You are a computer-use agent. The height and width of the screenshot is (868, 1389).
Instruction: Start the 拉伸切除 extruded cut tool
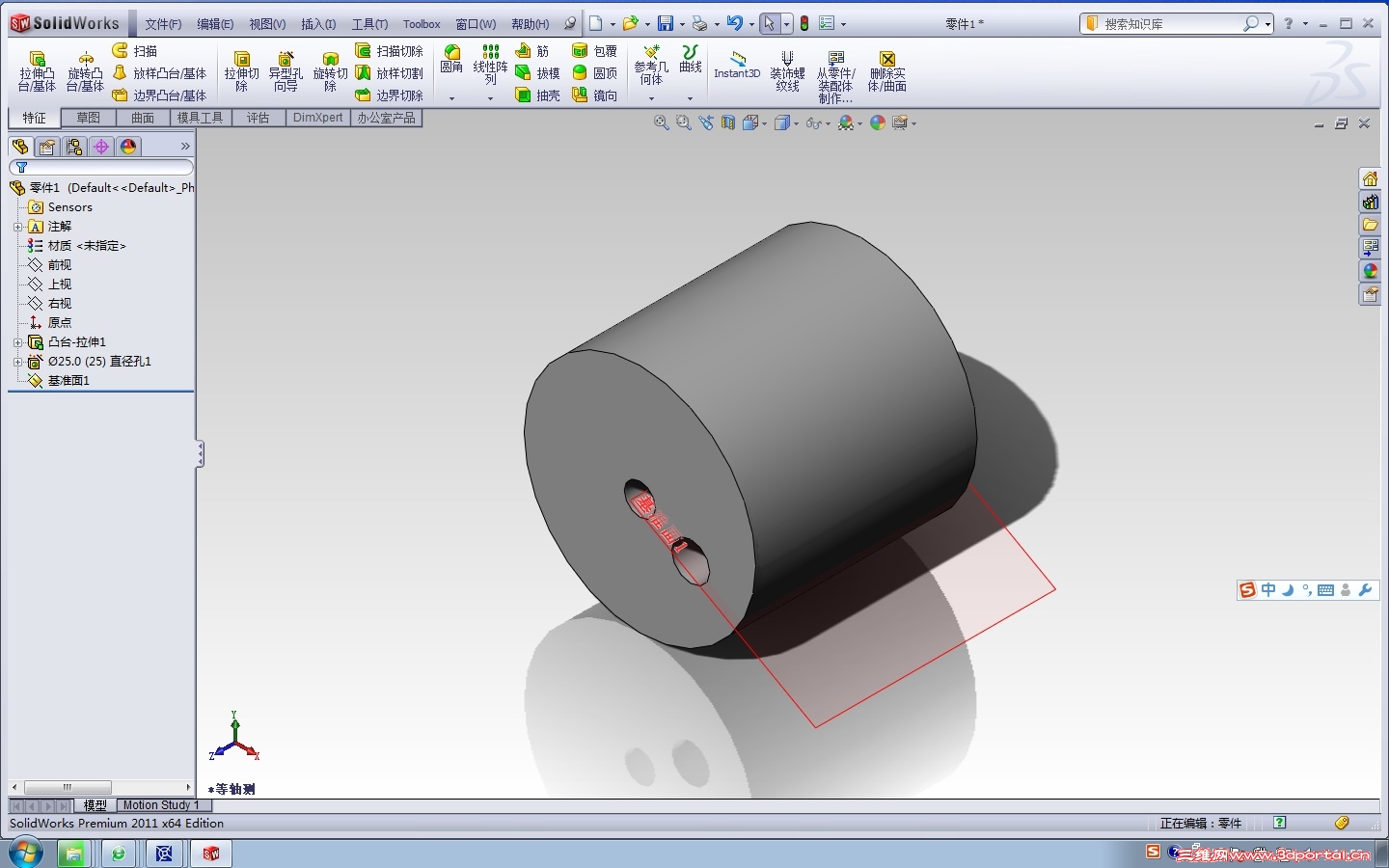point(241,71)
